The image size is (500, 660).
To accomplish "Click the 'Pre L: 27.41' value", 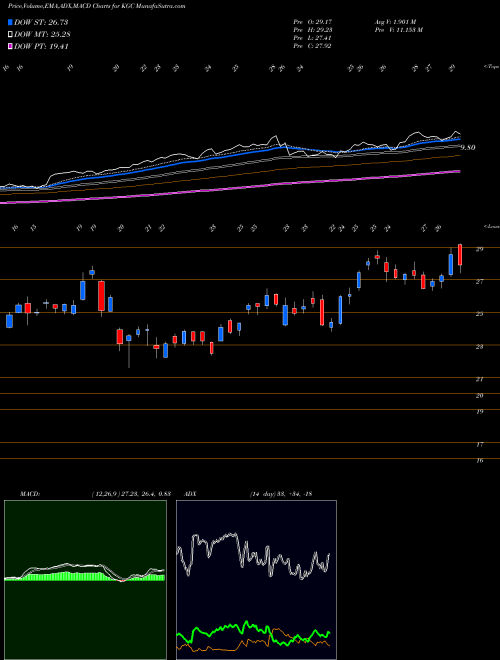I will [313, 38].
